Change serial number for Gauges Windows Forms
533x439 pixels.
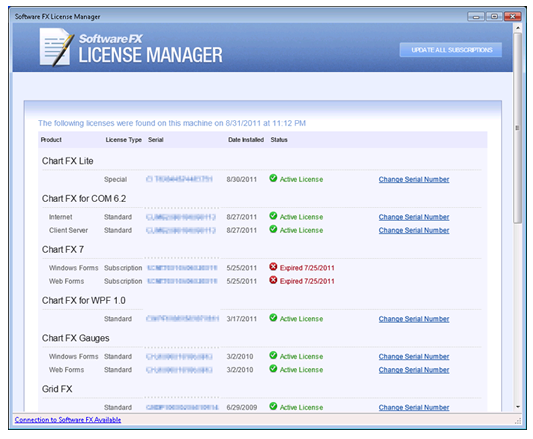[414, 357]
